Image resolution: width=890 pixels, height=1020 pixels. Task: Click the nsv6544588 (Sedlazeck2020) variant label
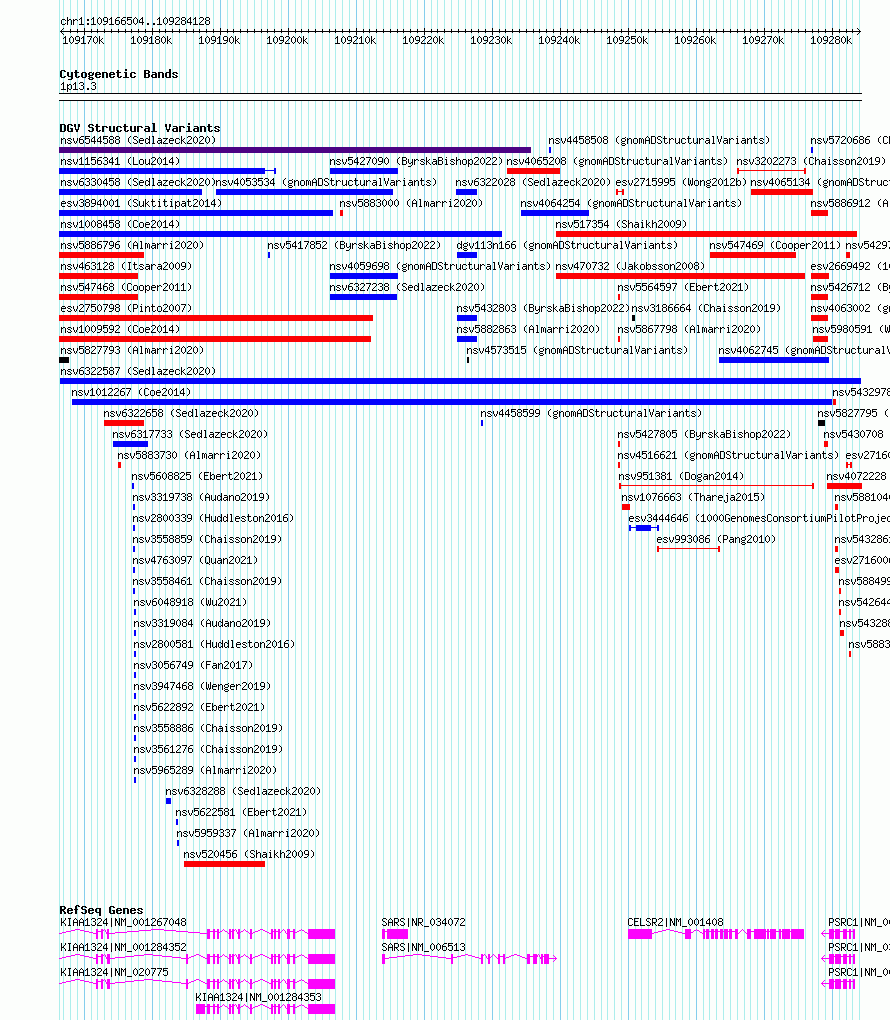[138, 141]
